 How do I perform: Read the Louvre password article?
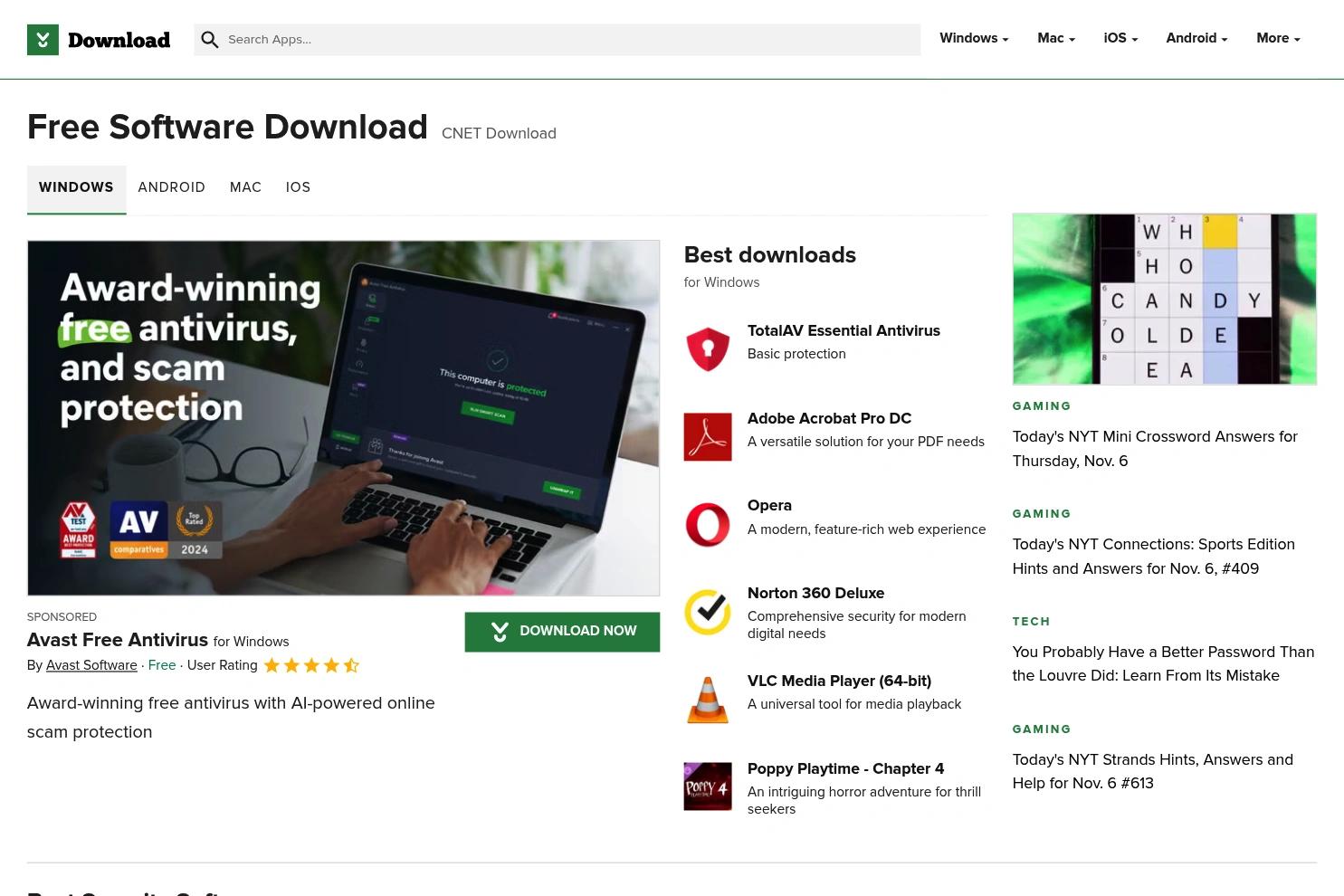coord(1163,663)
